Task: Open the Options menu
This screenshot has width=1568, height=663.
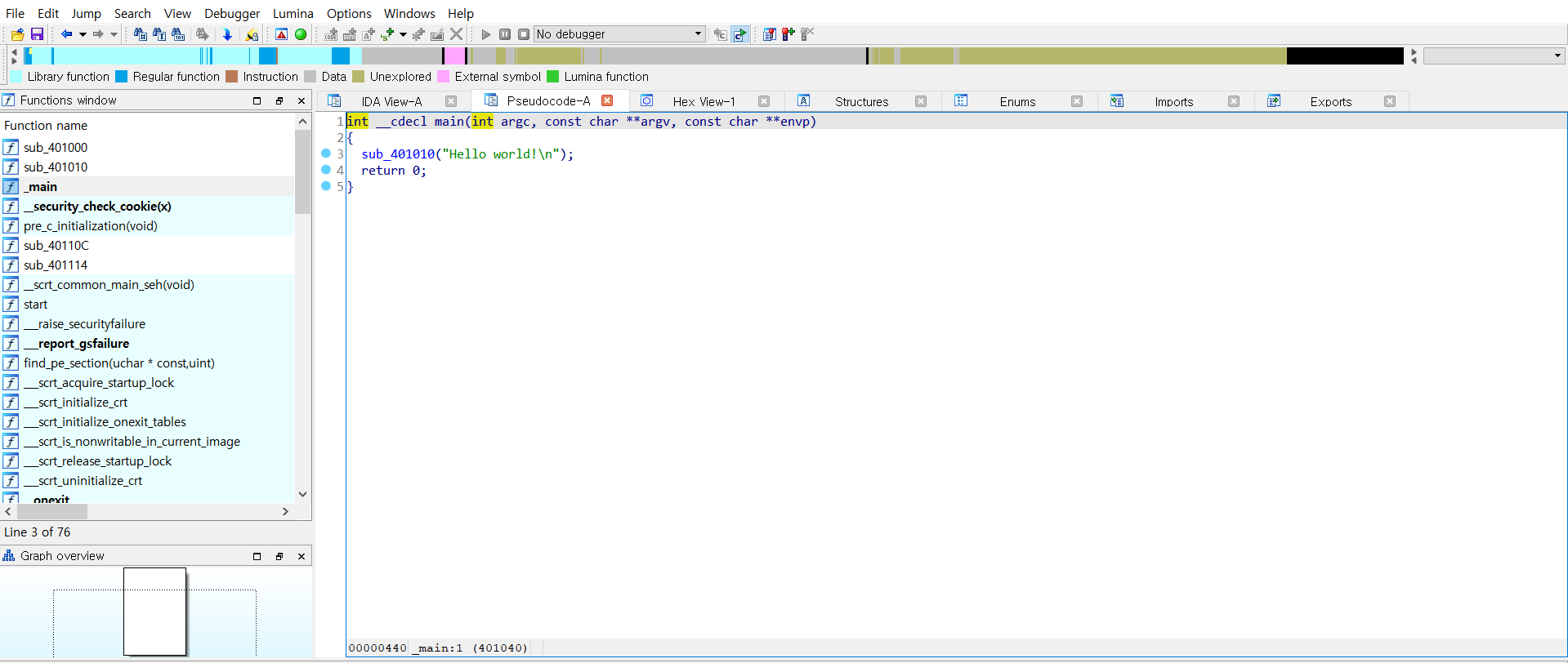Action: [349, 13]
